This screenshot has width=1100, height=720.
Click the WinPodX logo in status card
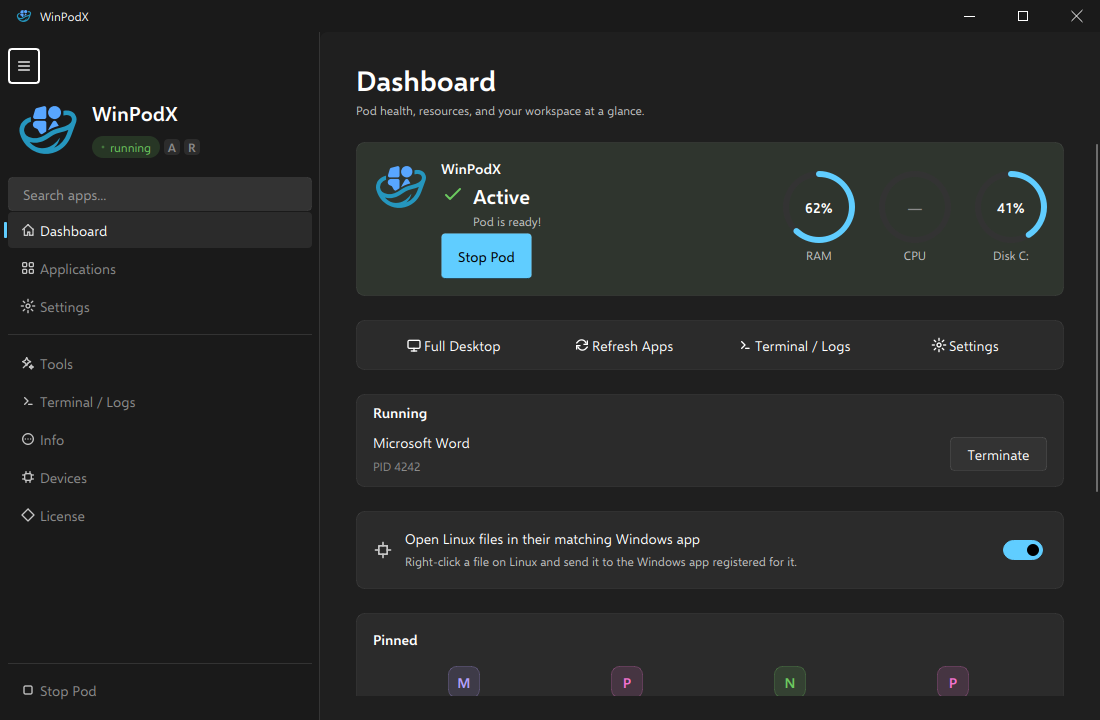[x=401, y=187]
